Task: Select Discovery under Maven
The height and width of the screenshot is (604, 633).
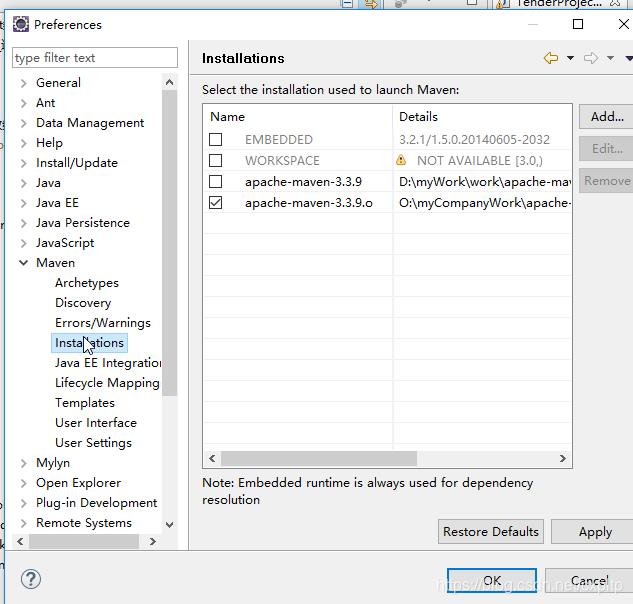Action: 83,303
